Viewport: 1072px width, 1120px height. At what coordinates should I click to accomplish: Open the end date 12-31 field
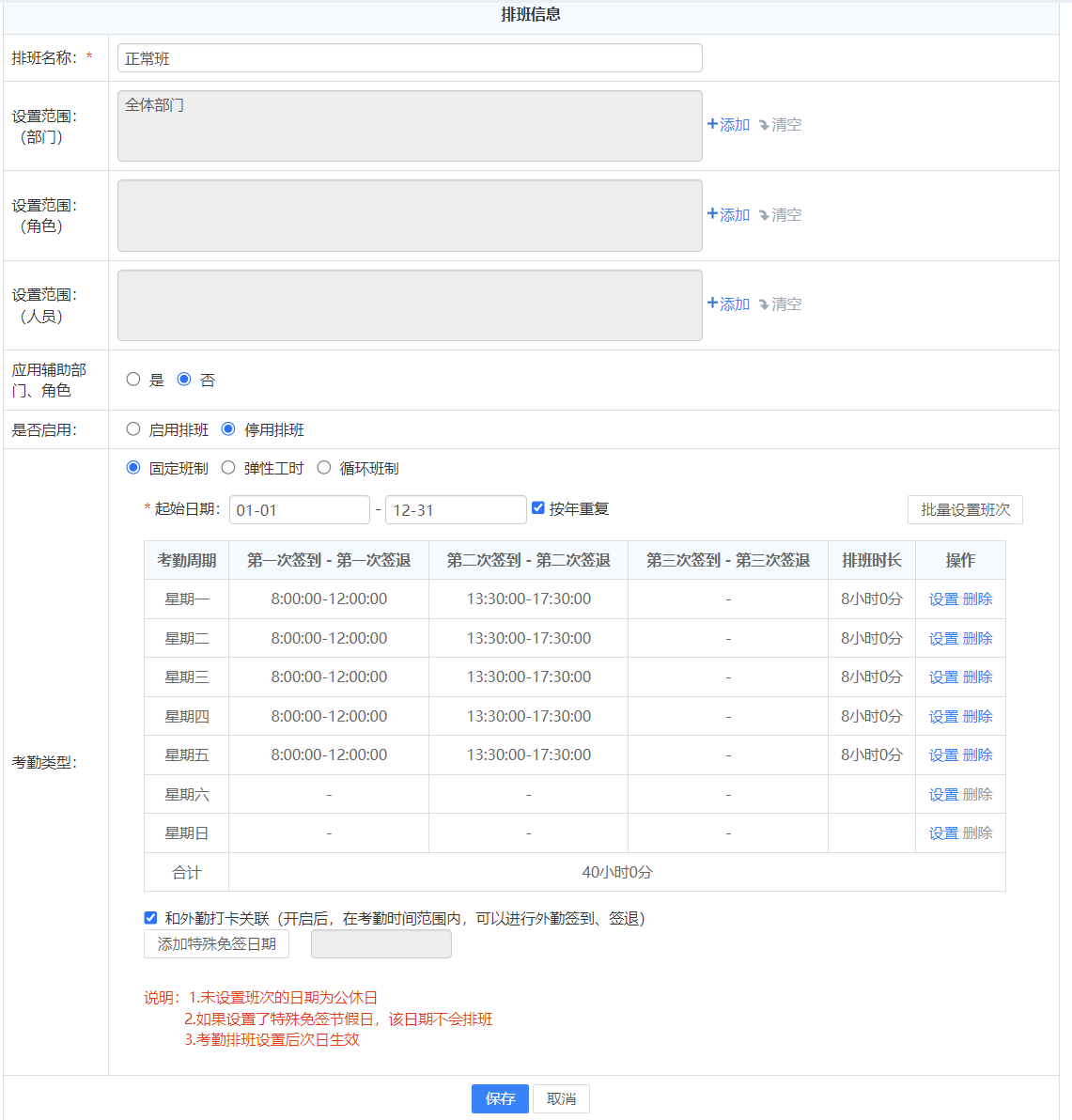tap(455, 510)
